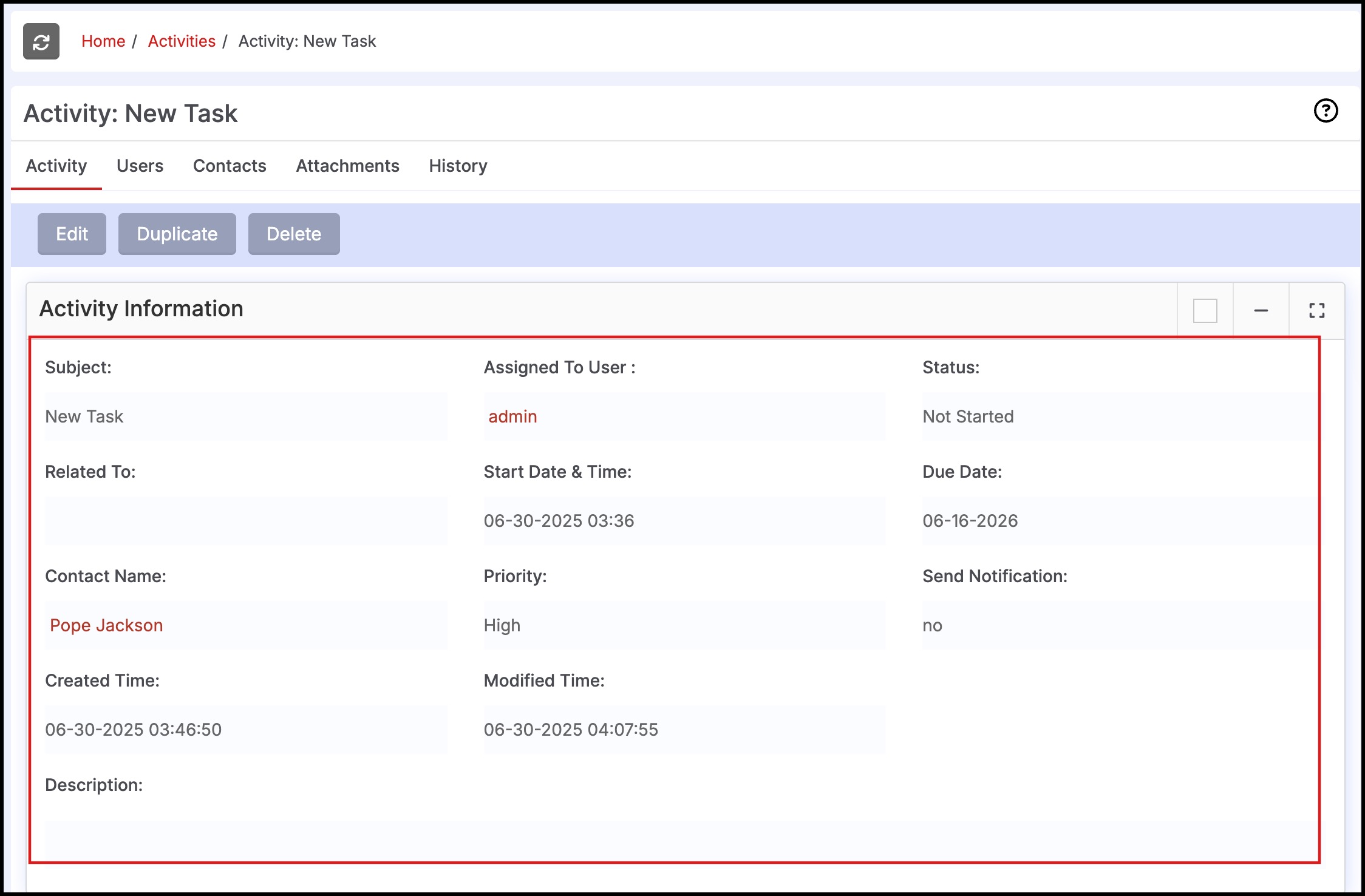Click the Status: label
The image size is (1365, 896).
coord(951,367)
